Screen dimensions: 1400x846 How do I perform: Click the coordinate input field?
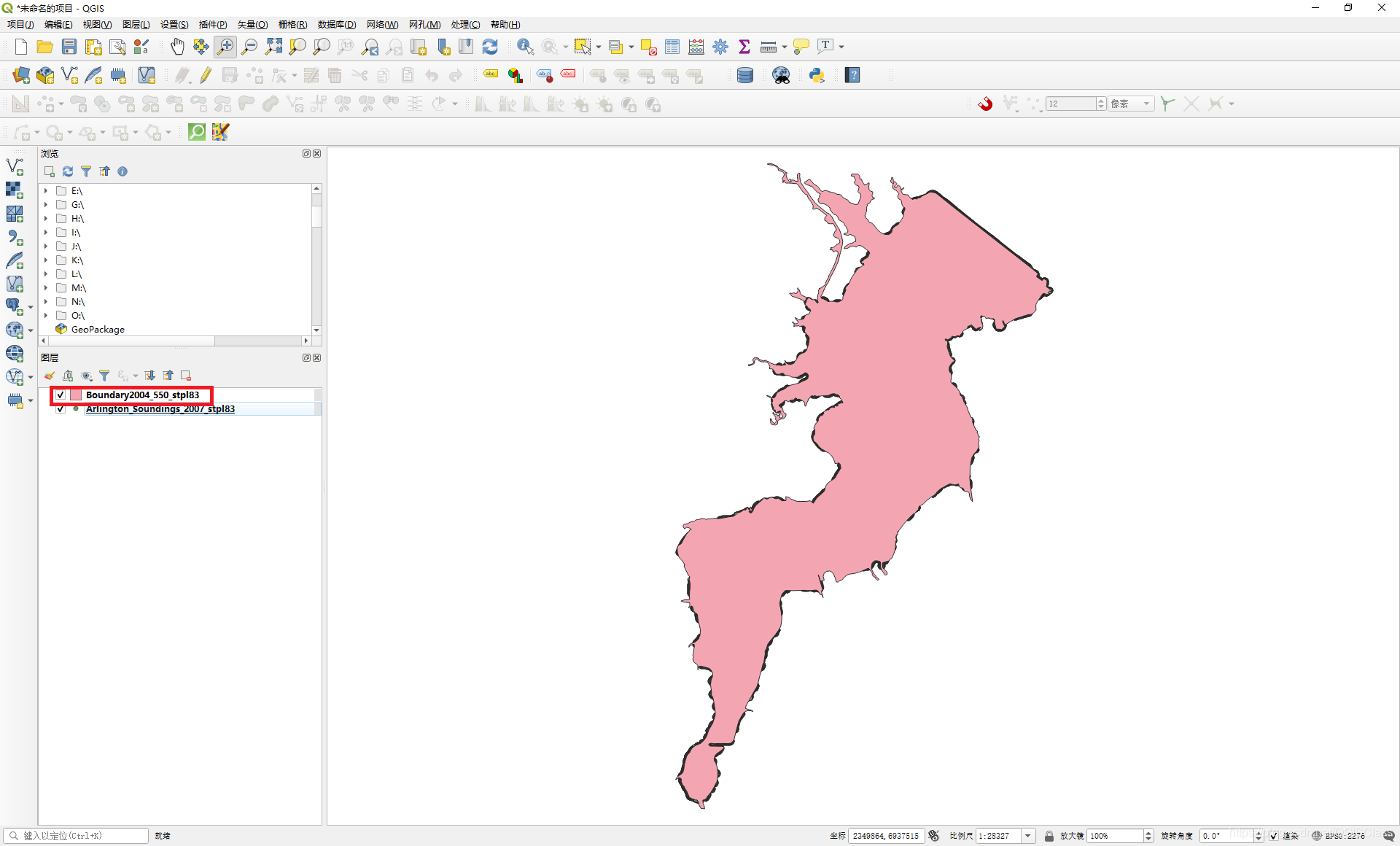tap(886, 836)
